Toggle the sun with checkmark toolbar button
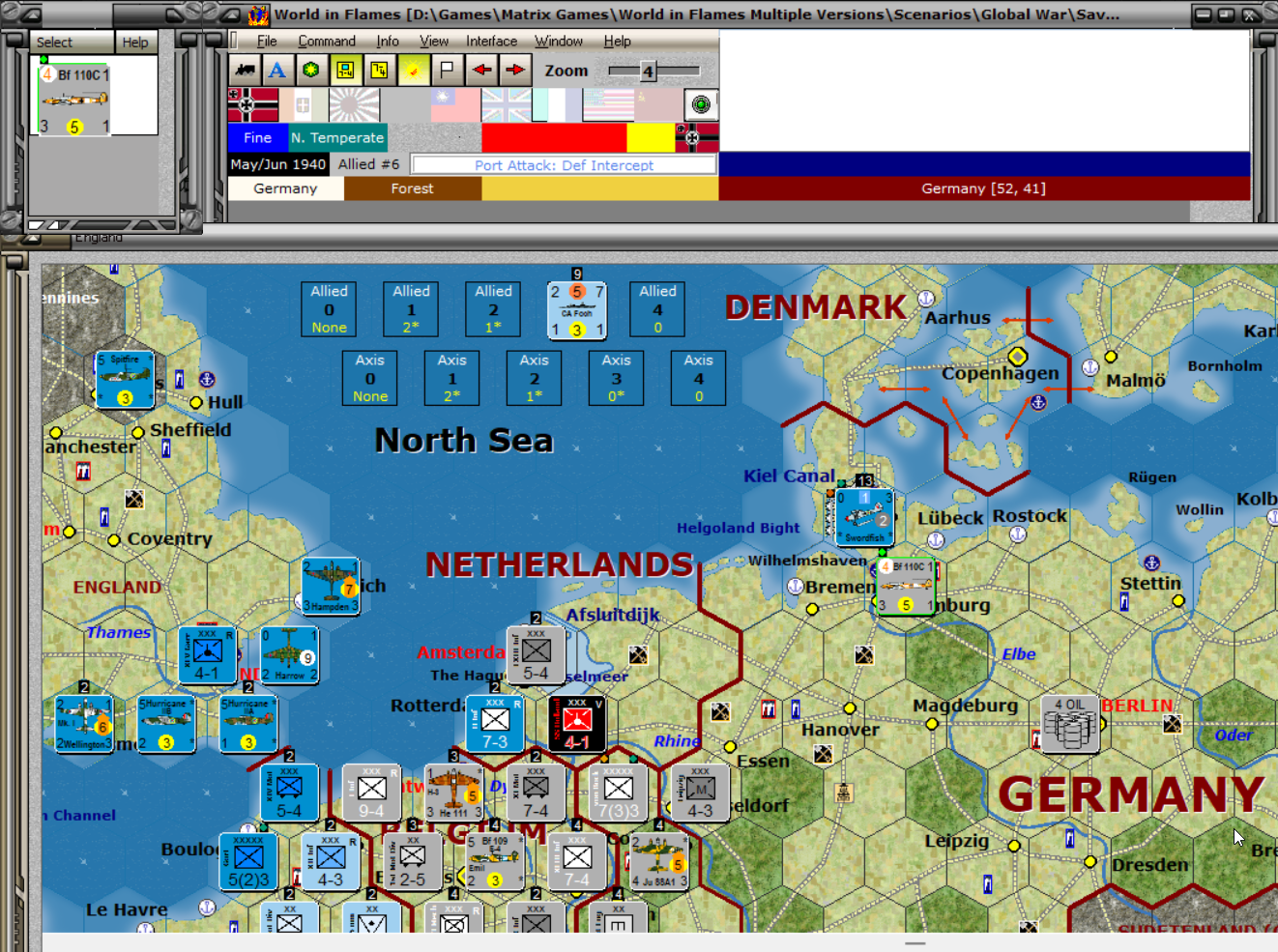 pyautogui.click(x=413, y=70)
